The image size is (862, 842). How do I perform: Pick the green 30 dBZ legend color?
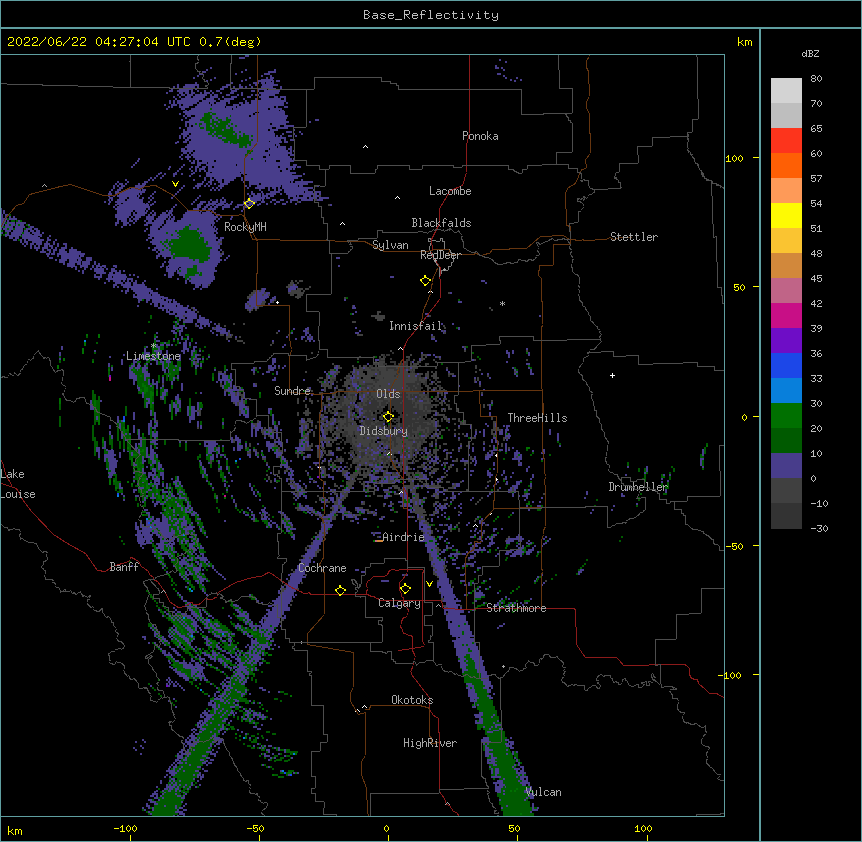(x=786, y=416)
